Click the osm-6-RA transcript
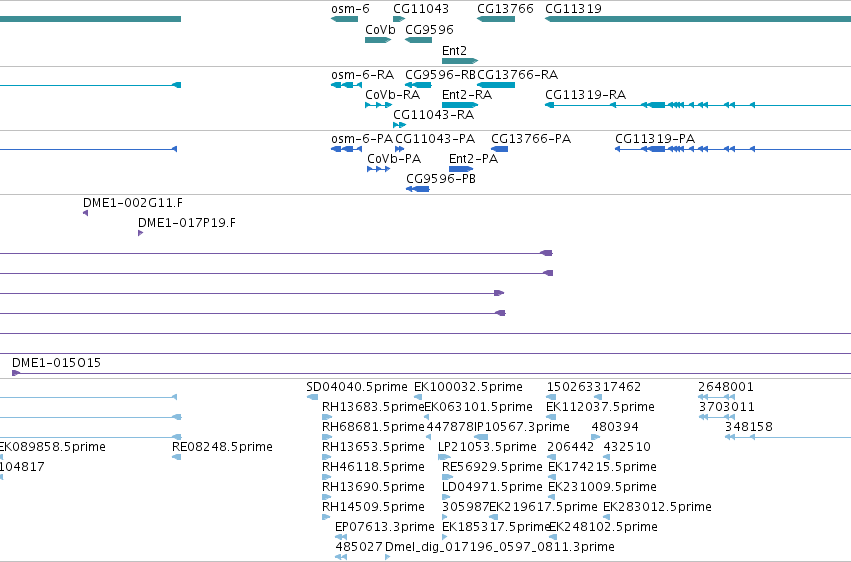Screen dimensions: 851x562 (x=346, y=85)
